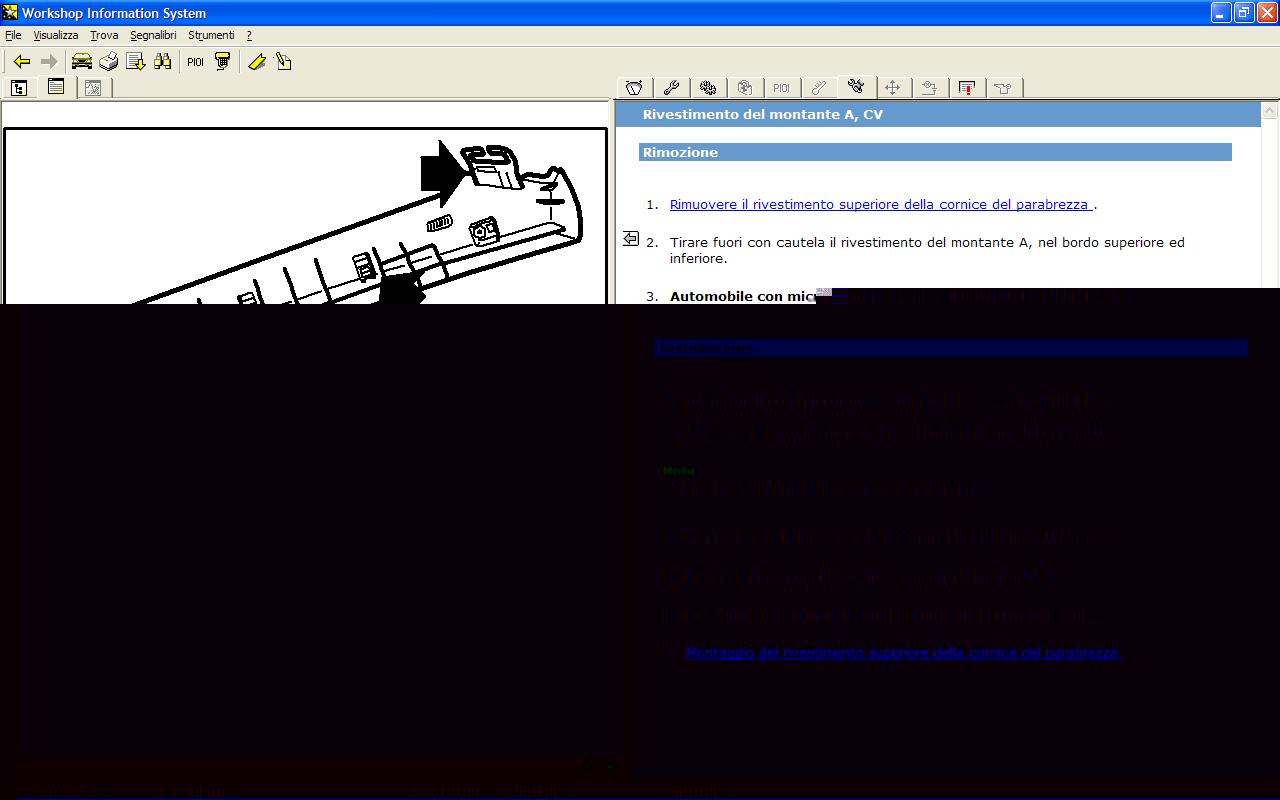Click the yellow back arrow button
The image size is (1280, 800).
[x=21, y=62]
